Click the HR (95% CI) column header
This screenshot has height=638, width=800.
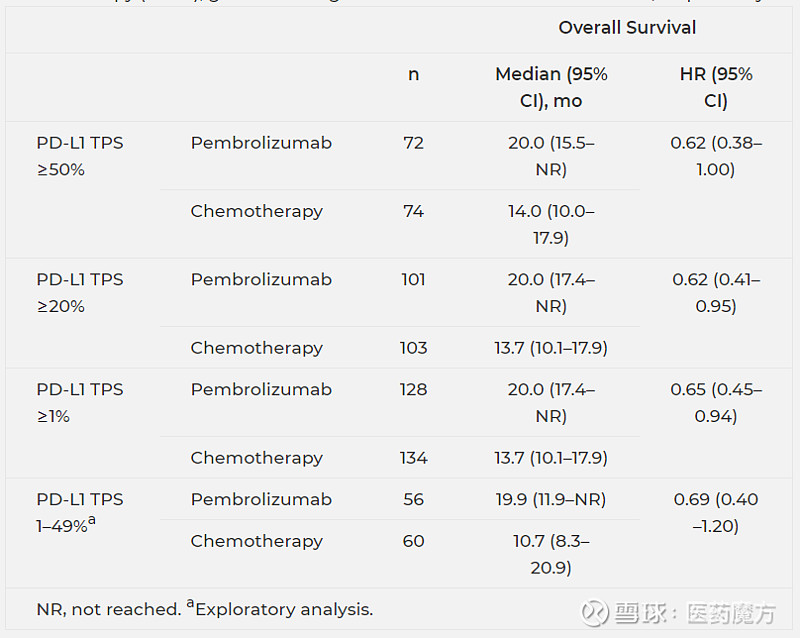(715, 88)
